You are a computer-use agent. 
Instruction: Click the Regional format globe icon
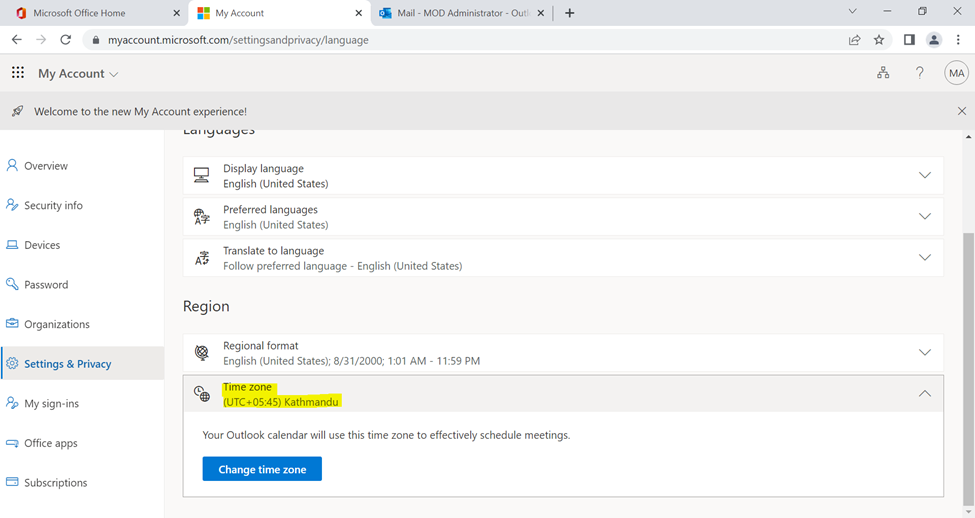201,353
